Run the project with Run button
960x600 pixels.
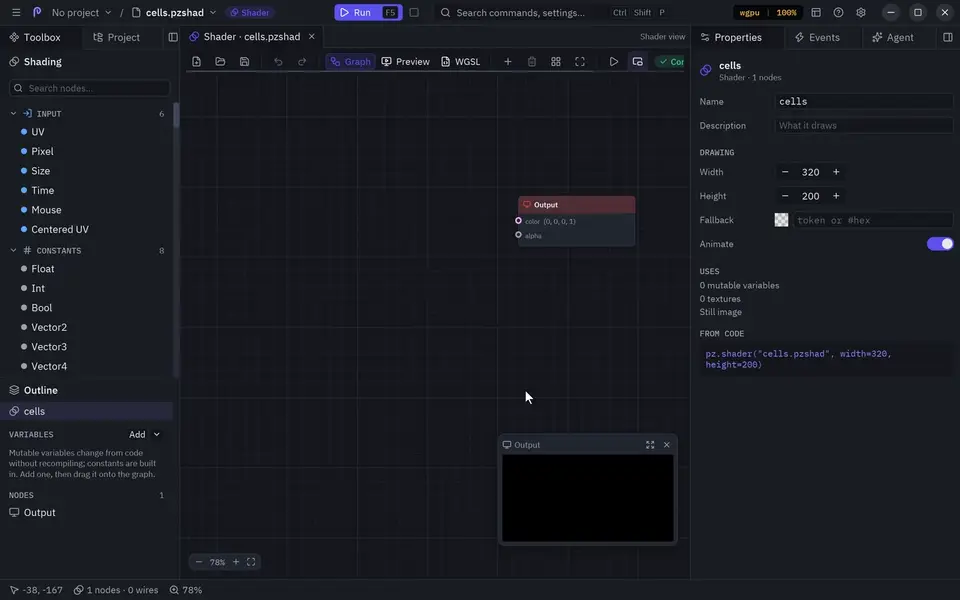coord(368,12)
